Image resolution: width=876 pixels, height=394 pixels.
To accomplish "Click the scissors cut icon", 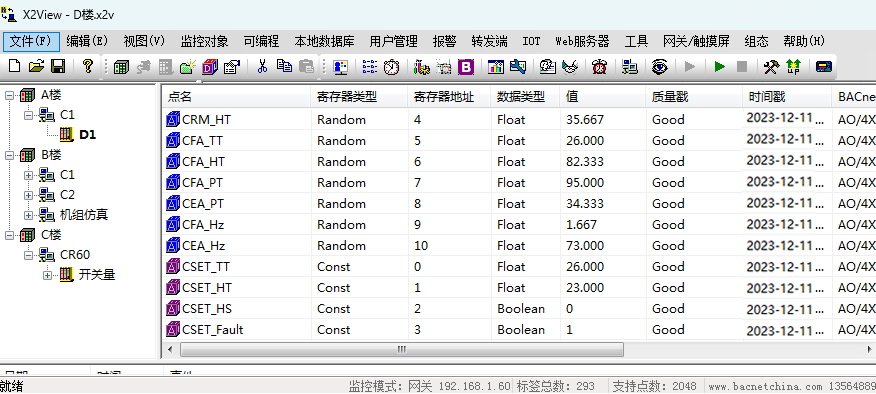I will pyautogui.click(x=262, y=67).
